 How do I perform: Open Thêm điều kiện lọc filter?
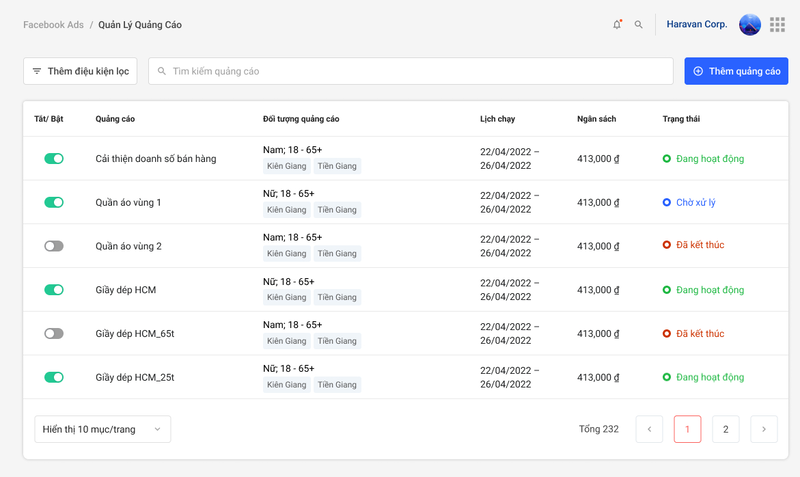pos(80,71)
